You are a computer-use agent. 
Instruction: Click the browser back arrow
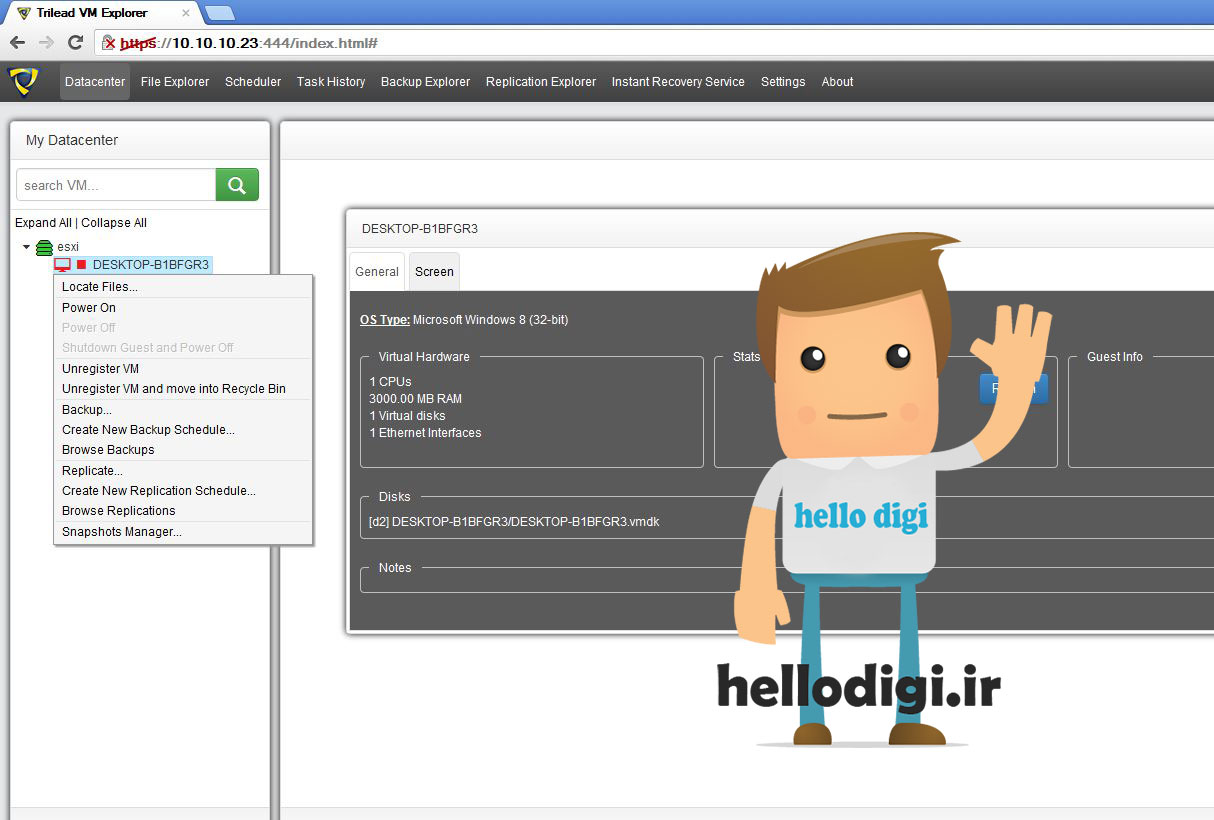pos(17,43)
